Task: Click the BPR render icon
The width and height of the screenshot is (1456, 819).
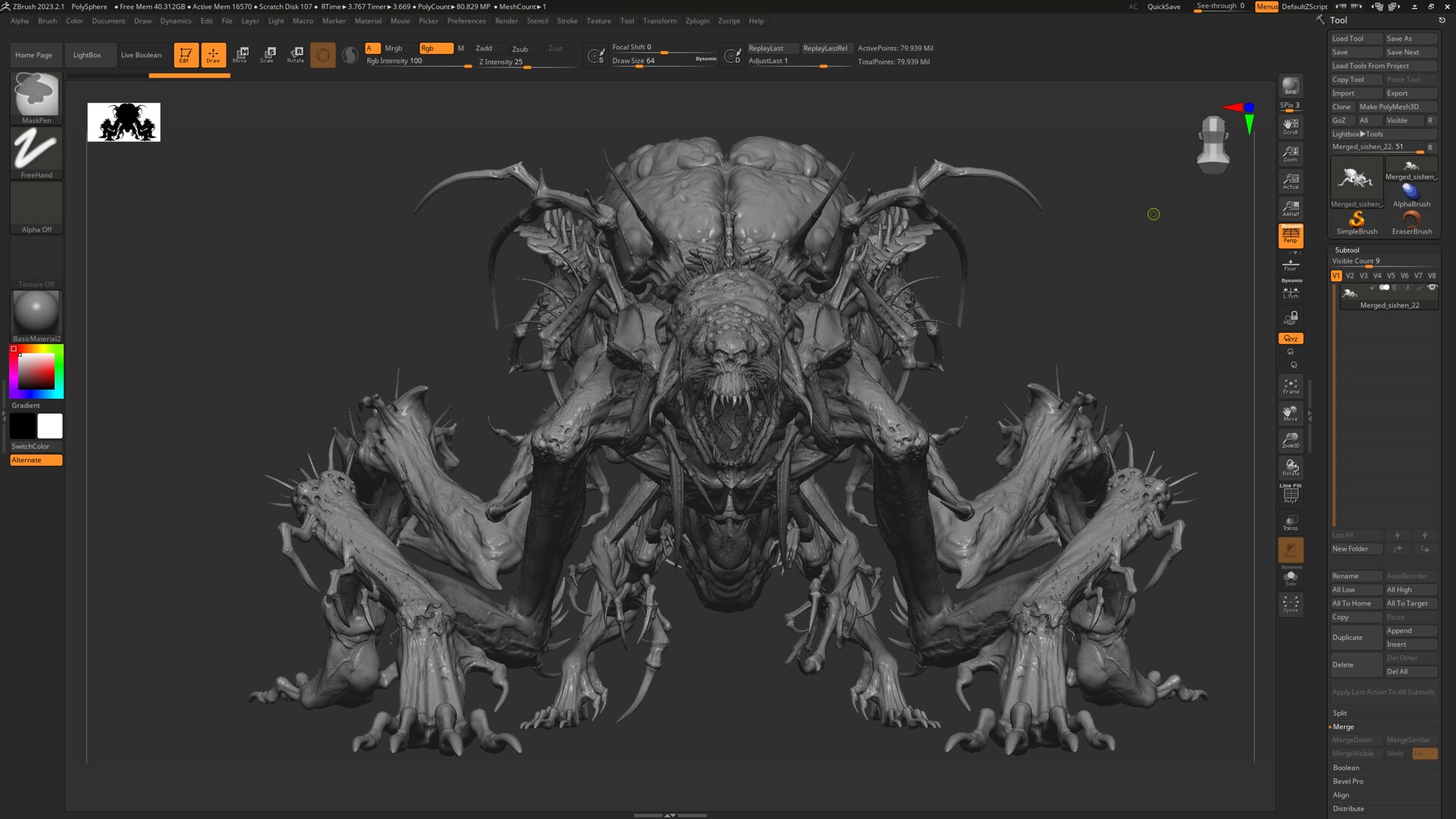Action: pos(1290,86)
